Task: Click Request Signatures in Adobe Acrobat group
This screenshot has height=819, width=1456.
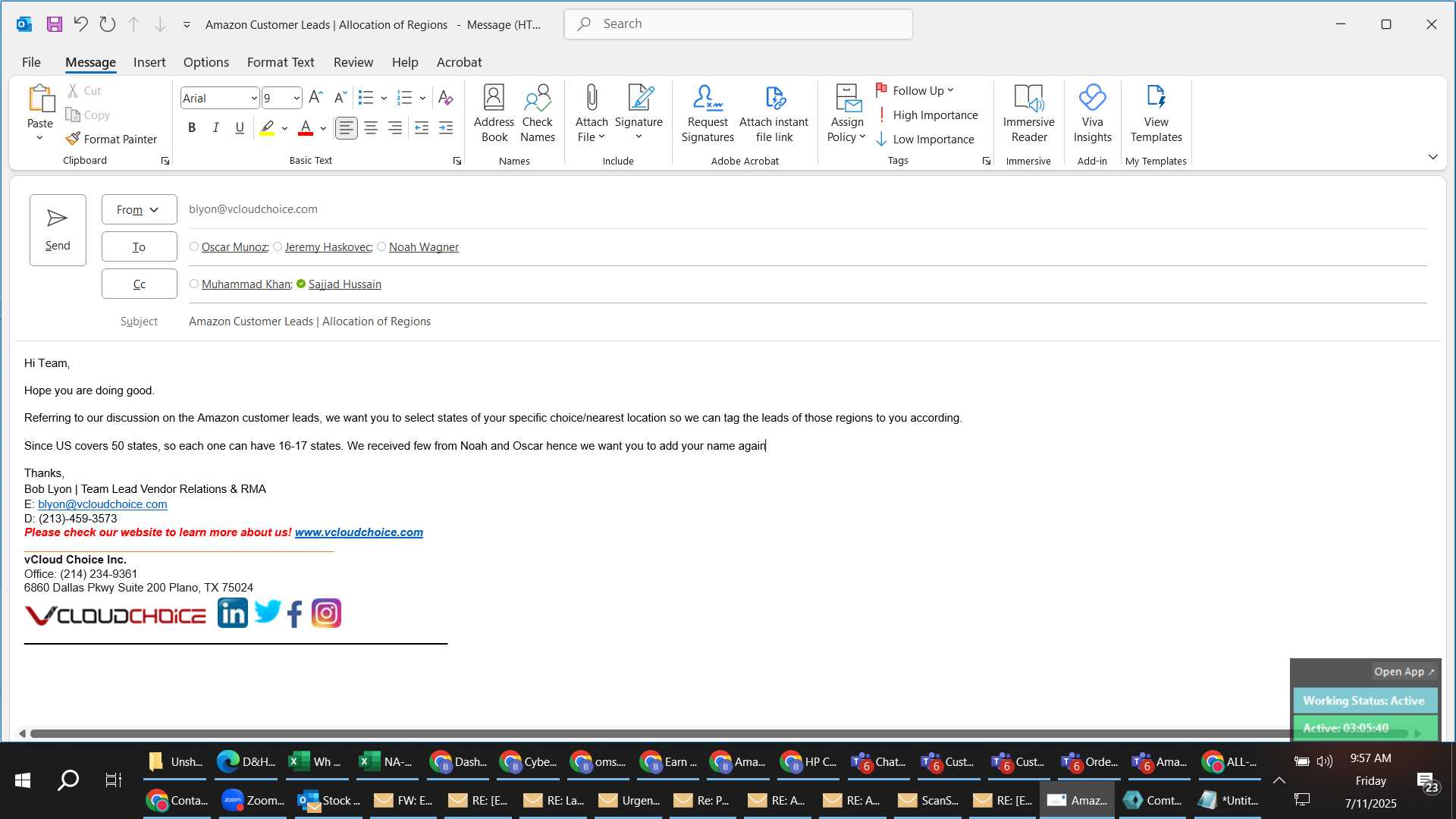Action: tap(708, 114)
